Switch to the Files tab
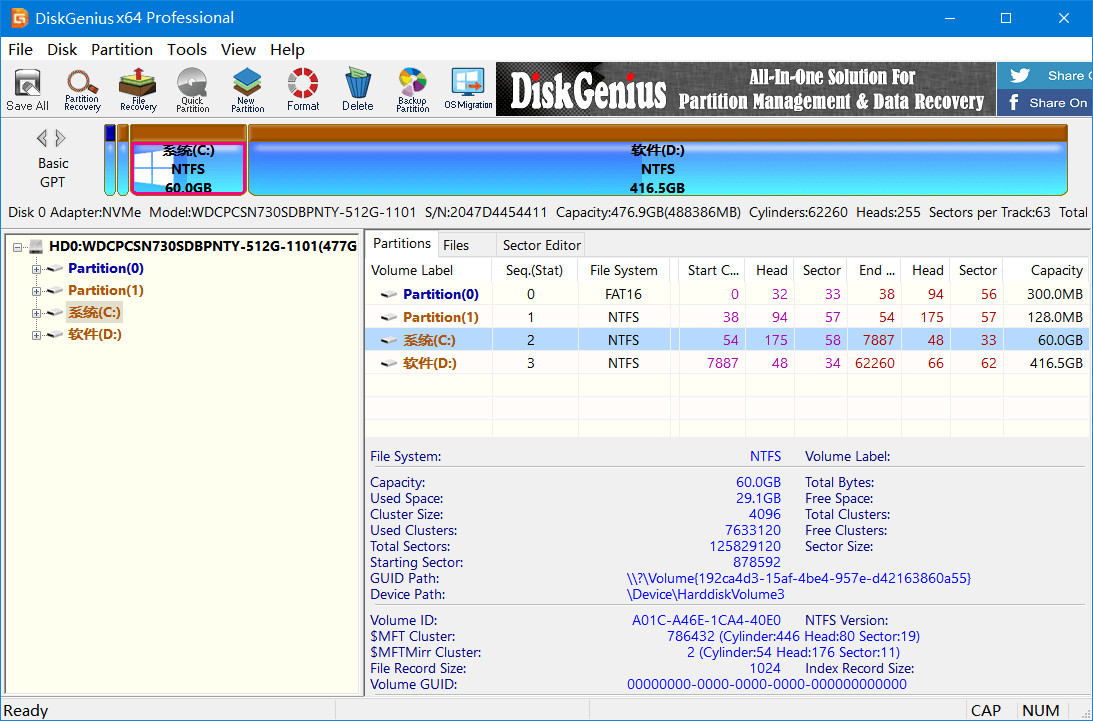The width and height of the screenshot is (1093, 721). (x=456, y=245)
